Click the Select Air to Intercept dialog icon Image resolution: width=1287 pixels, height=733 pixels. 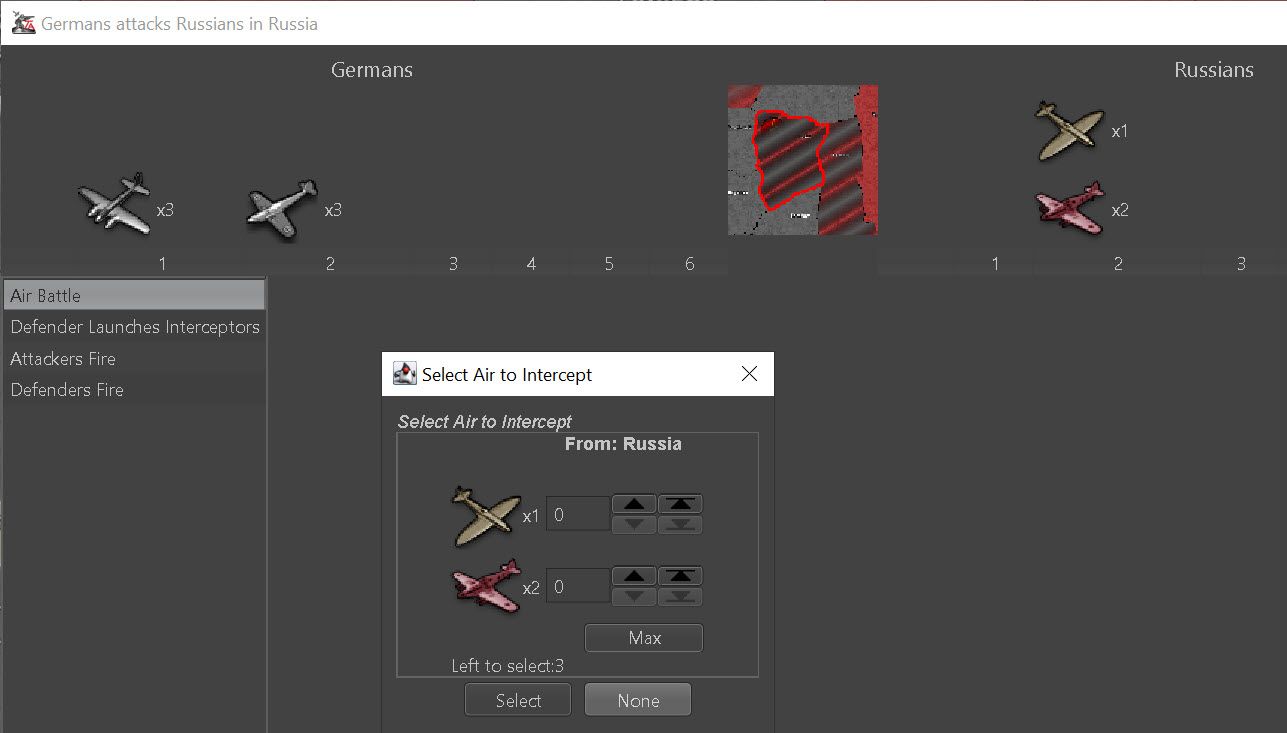click(x=405, y=374)
